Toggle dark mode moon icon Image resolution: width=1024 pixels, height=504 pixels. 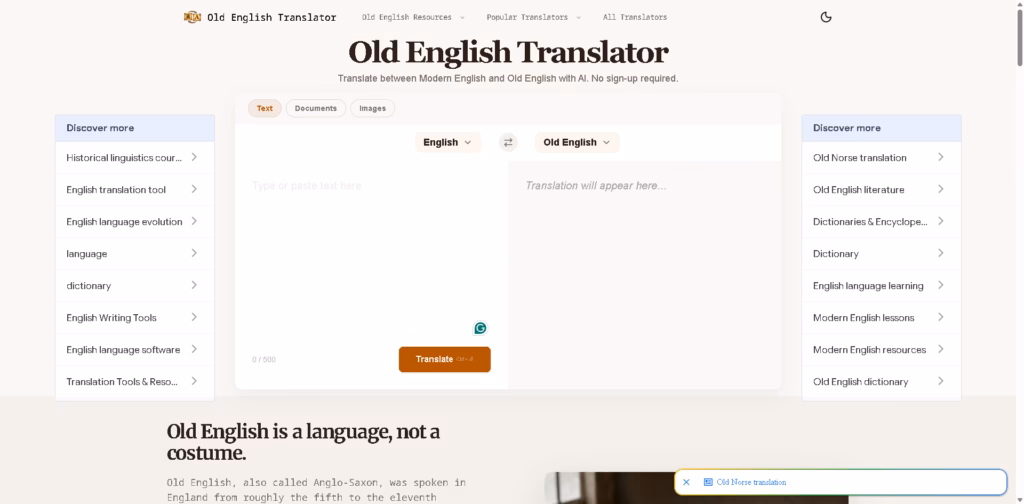(x=825, y=17)
